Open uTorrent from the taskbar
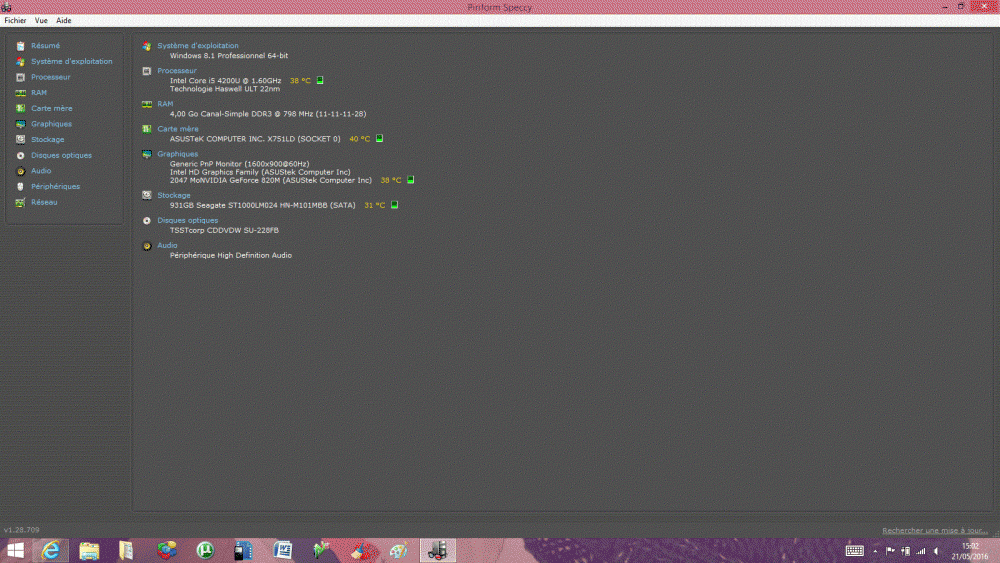 205,550
